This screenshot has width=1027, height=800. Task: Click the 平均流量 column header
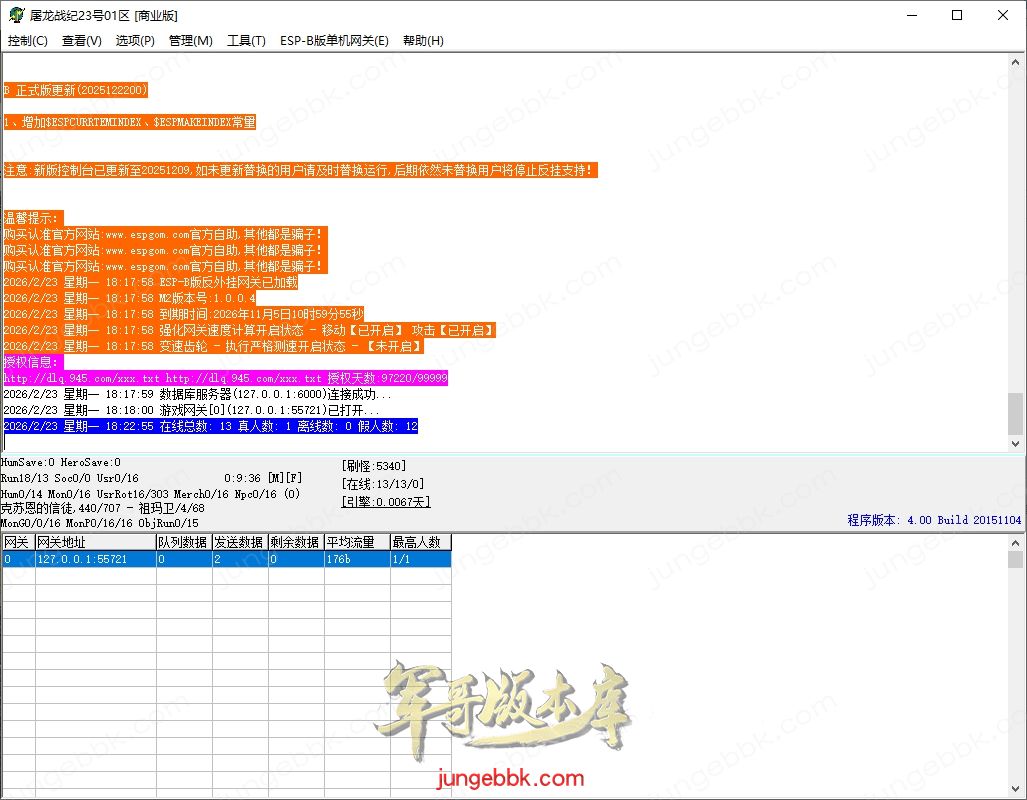pyautogui.click(x=356, y=542)
